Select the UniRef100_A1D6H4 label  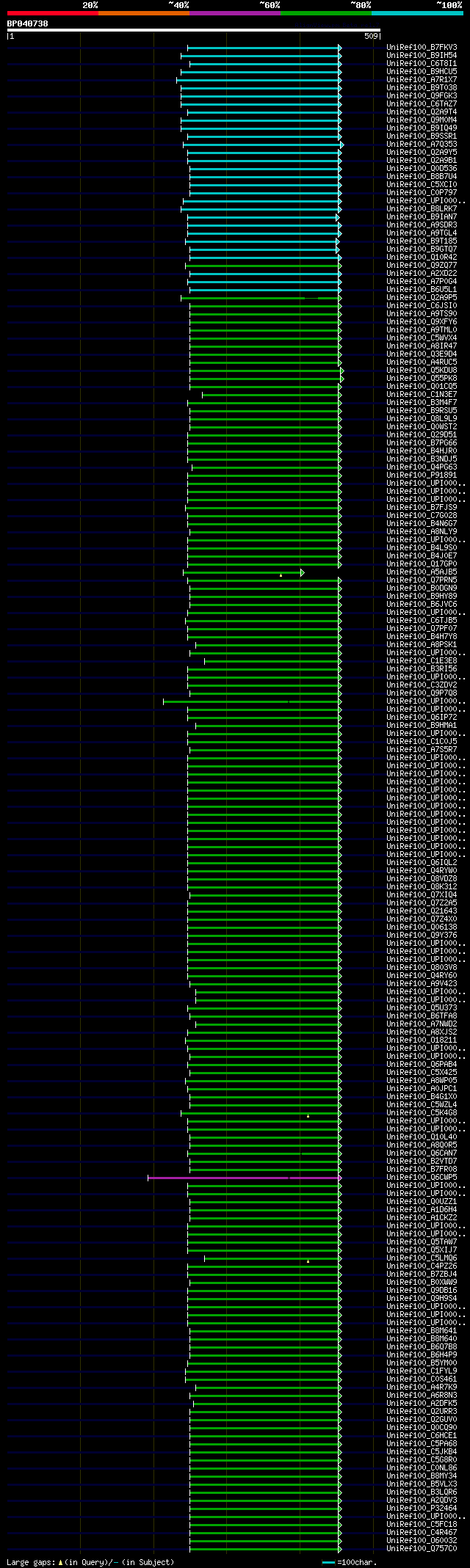point(422,1210)
